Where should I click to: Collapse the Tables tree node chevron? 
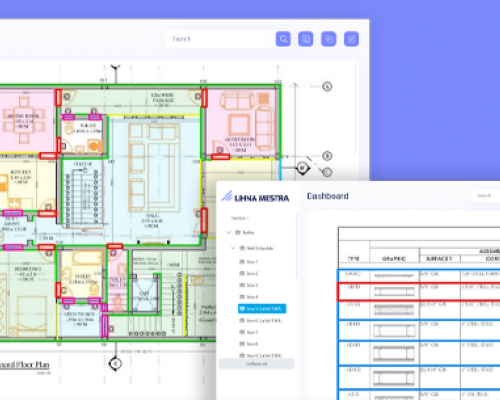click(x=229, y=232)
